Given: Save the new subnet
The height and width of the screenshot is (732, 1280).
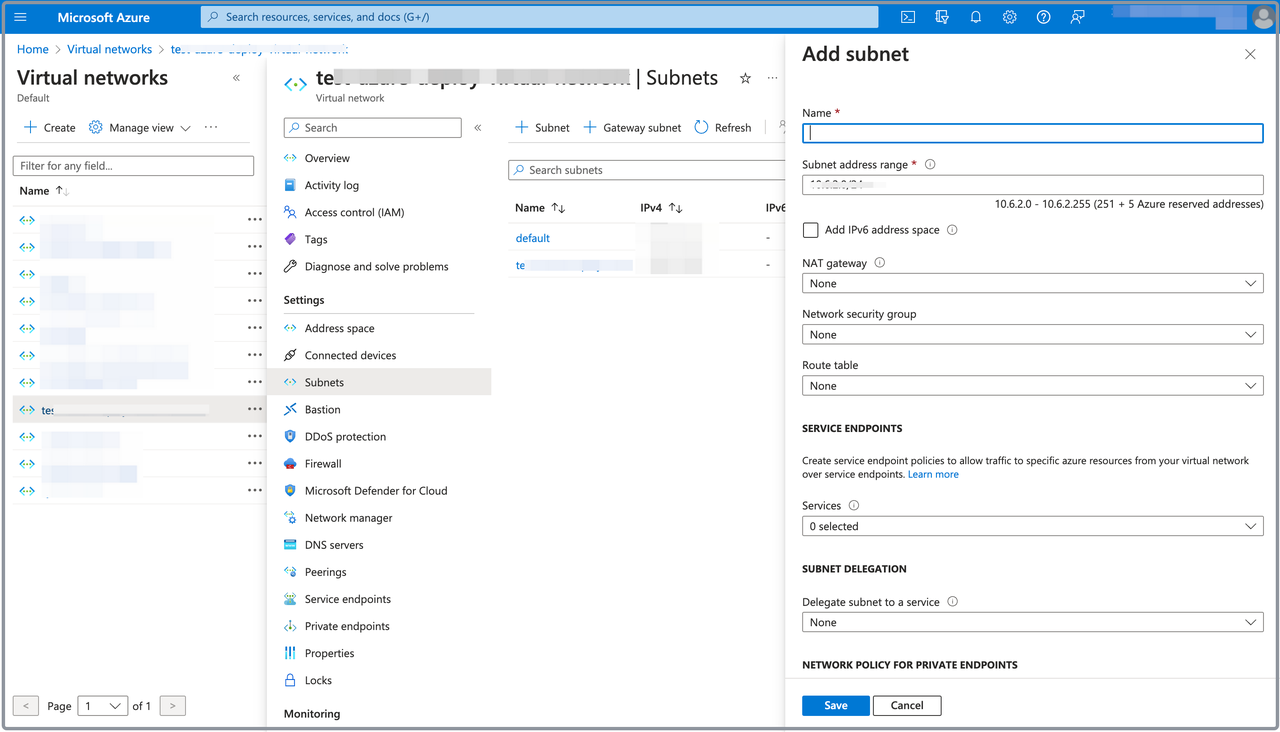Looking at the screenshot, I should (835, 705).
